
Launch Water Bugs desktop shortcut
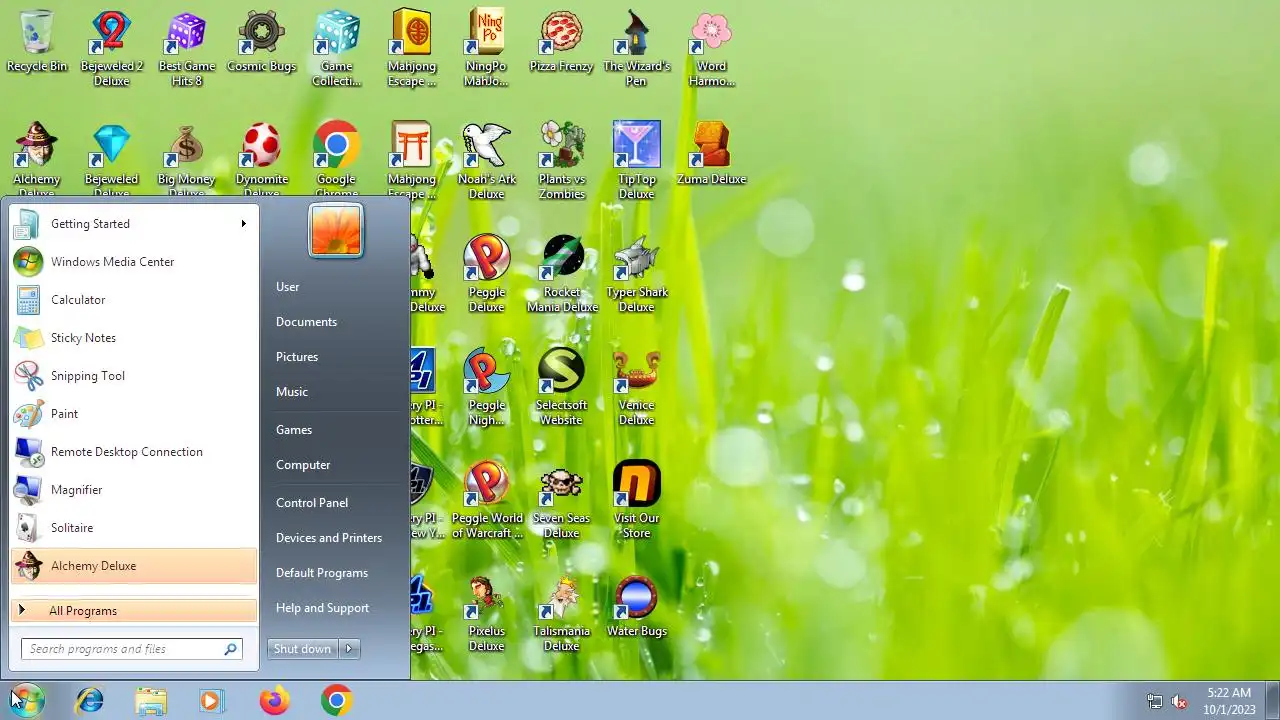coord(637,607)
